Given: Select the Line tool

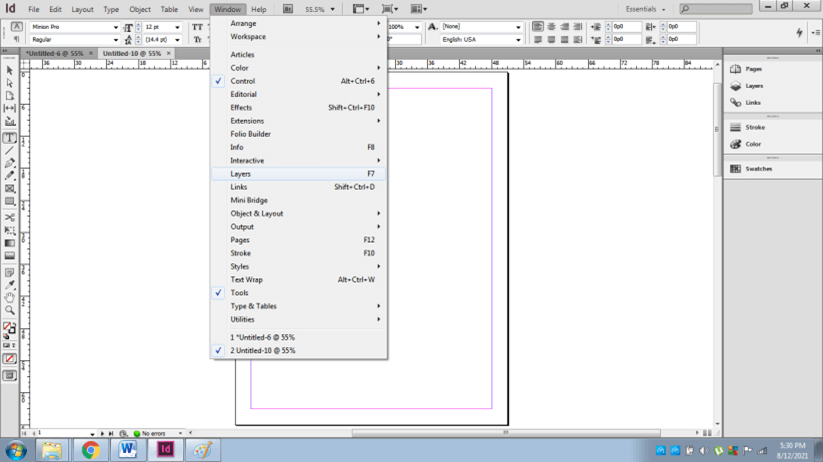Looking at the screenshot, I should [9, 151].
